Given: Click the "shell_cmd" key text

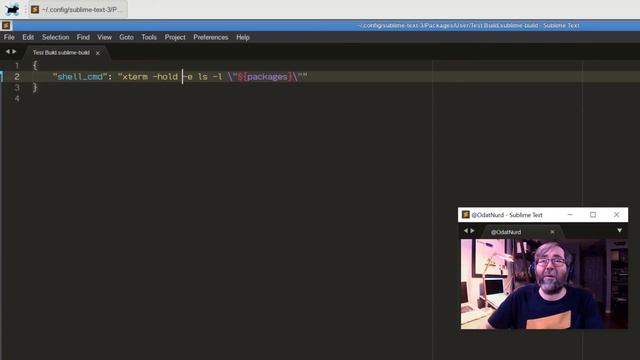Looking at the screenshot, I should [80, 77].
